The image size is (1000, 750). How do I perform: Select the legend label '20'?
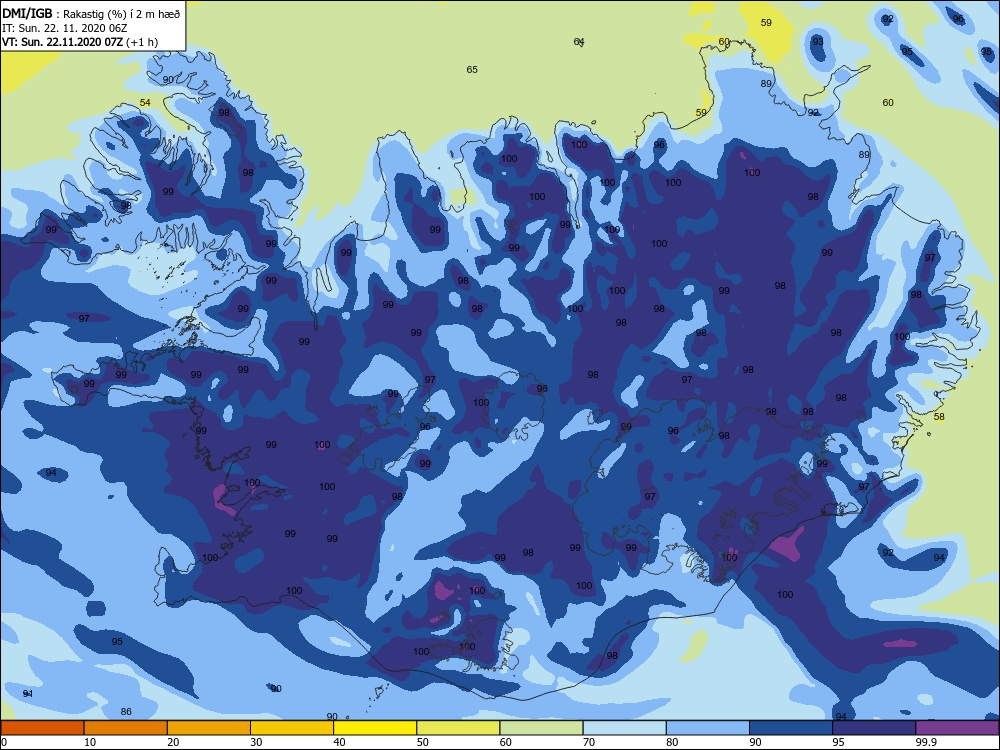[173, 742]
